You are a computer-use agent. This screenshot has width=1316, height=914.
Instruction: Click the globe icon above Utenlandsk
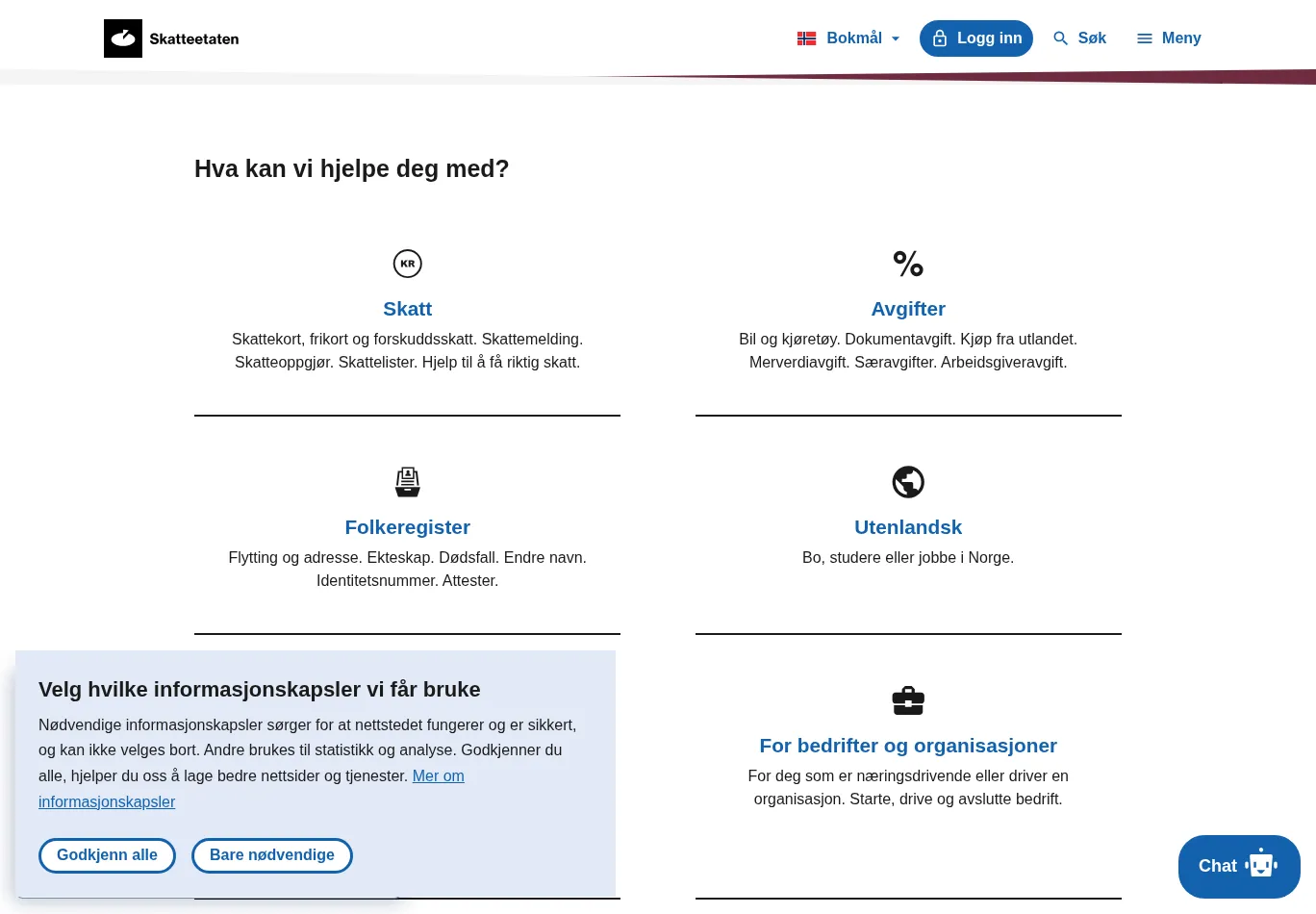click(908, 482)
